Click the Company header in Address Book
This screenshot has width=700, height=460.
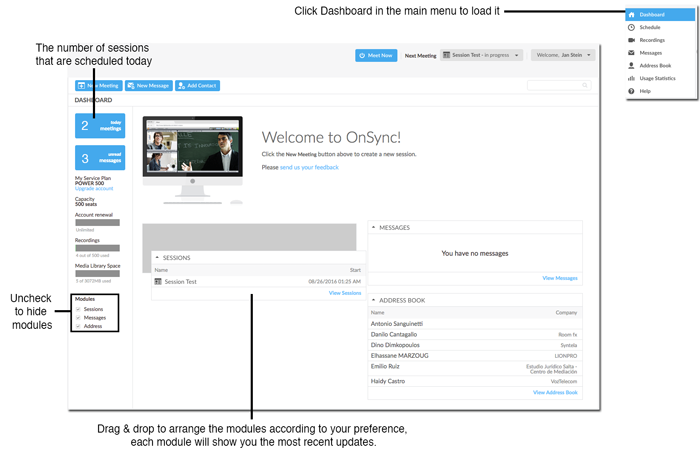pos(566,313)
